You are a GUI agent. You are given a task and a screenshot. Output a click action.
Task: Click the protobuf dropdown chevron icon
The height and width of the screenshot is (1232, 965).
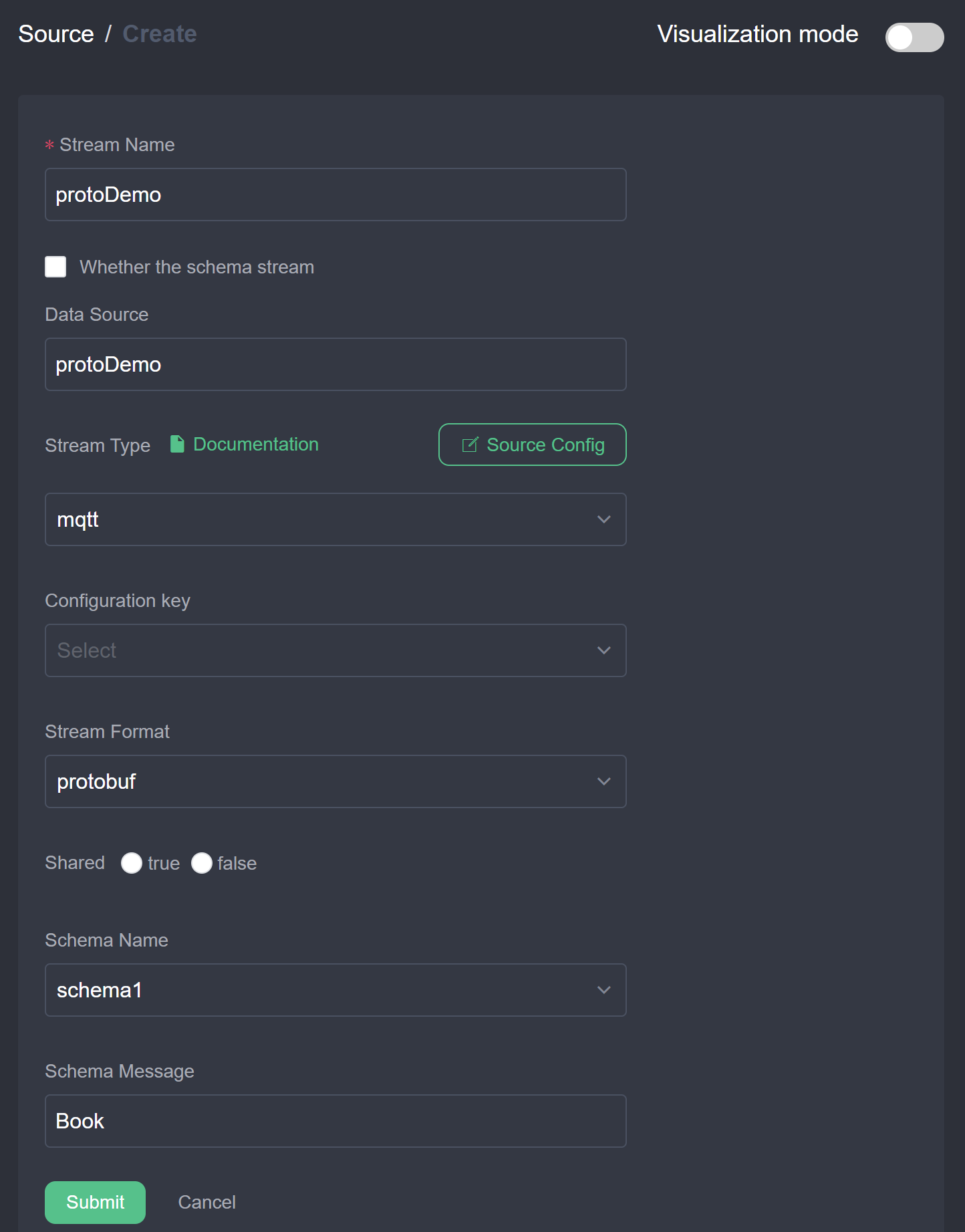[604, 781]
